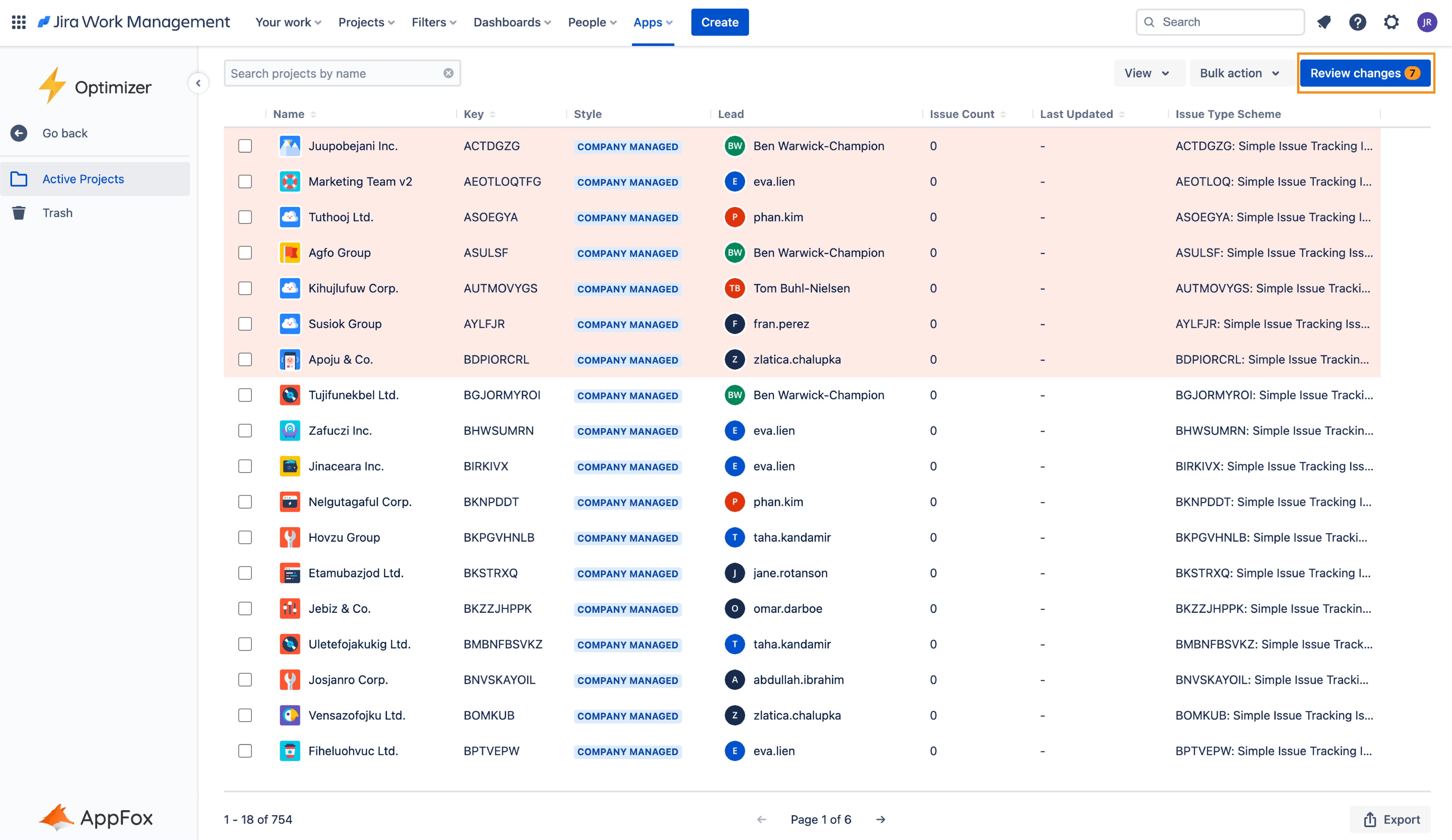Image resolution: width=1452 pixels, height=840 pixels.
Task: Select the Tujifunekbel Ltd. row checkbox
Action: coord(245,395)
